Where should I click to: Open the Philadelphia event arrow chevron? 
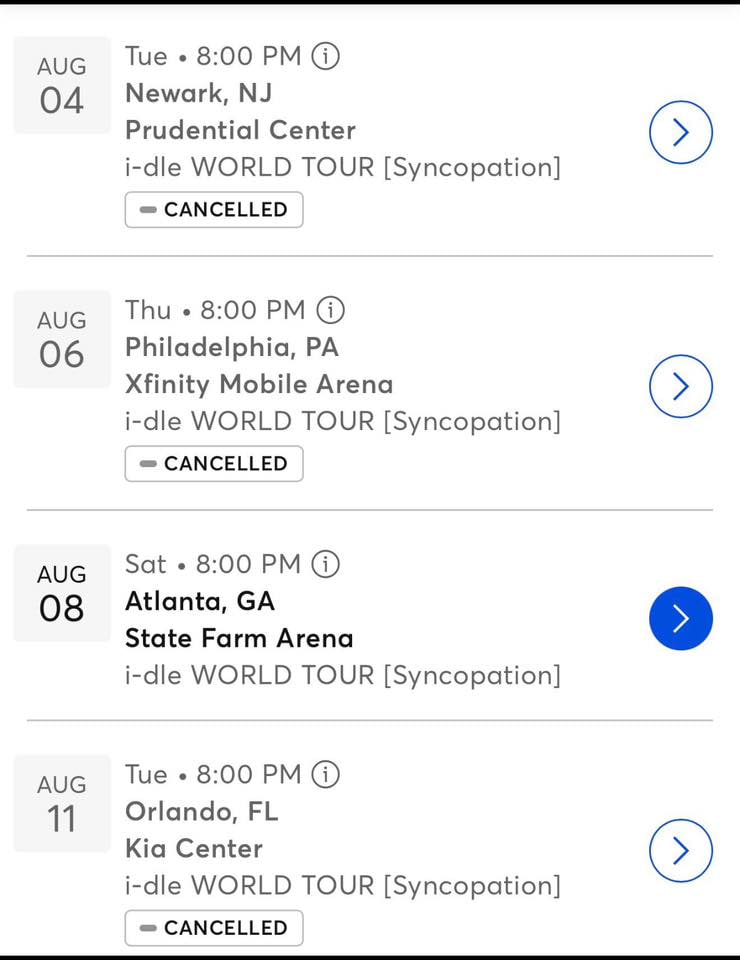click(680, 386)
